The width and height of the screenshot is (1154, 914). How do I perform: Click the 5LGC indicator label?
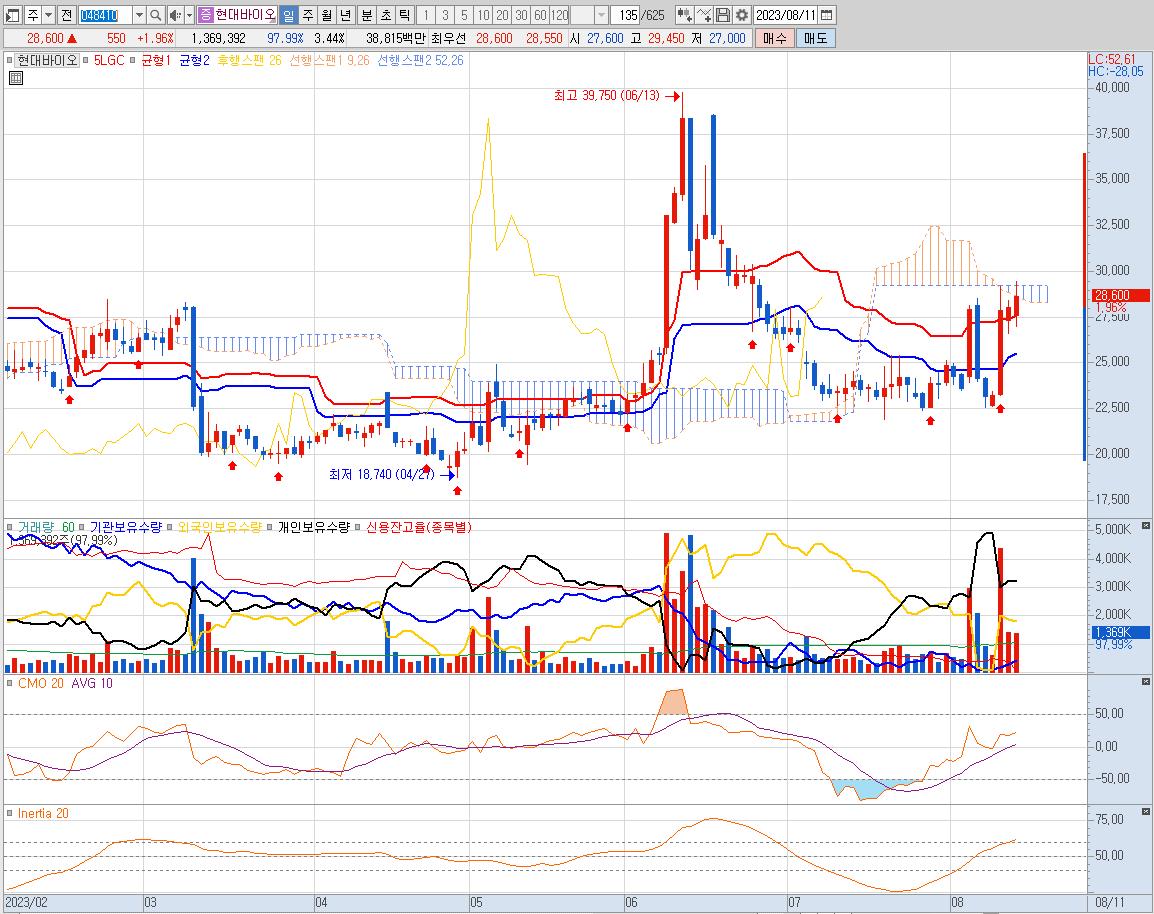coord(109,60)
